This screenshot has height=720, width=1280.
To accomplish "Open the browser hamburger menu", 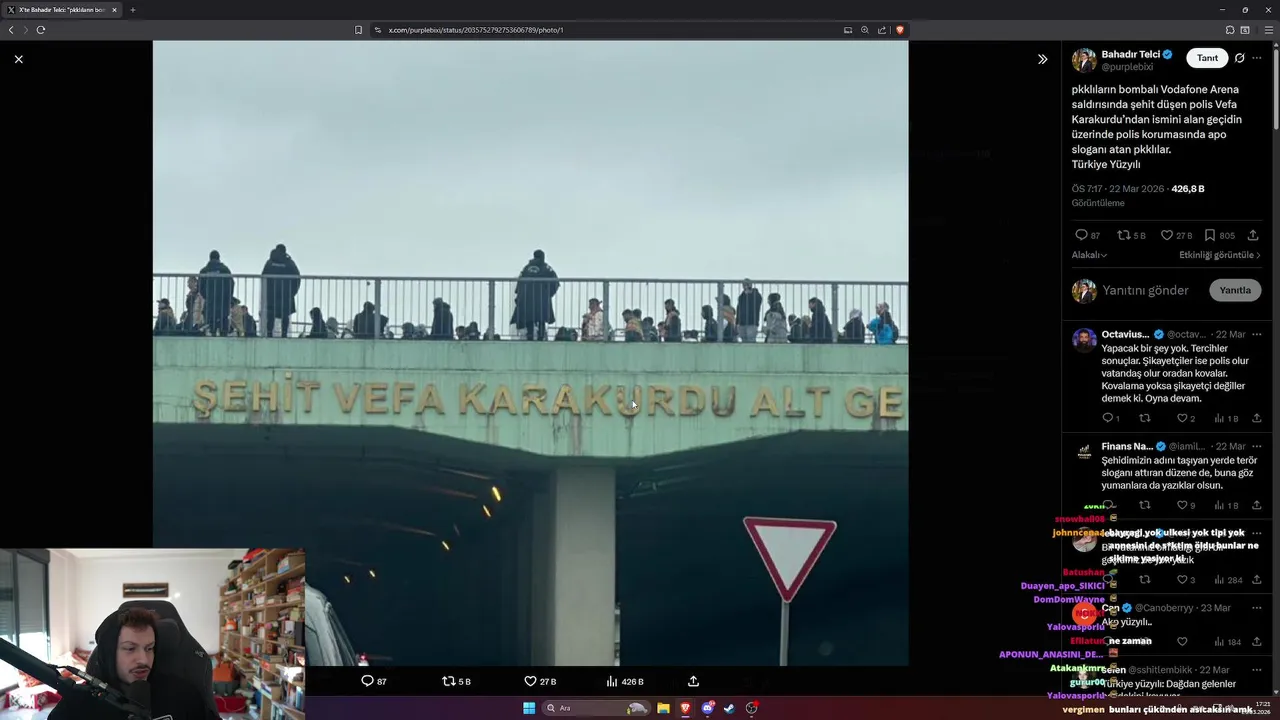I will (1268, 30).
